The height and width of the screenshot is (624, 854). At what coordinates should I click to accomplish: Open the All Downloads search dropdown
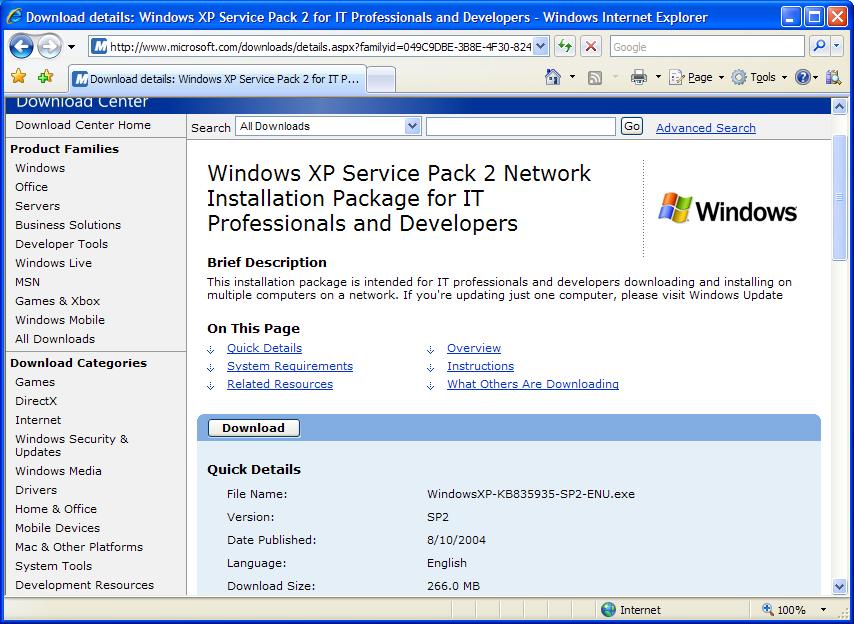[x=328, y=126]
